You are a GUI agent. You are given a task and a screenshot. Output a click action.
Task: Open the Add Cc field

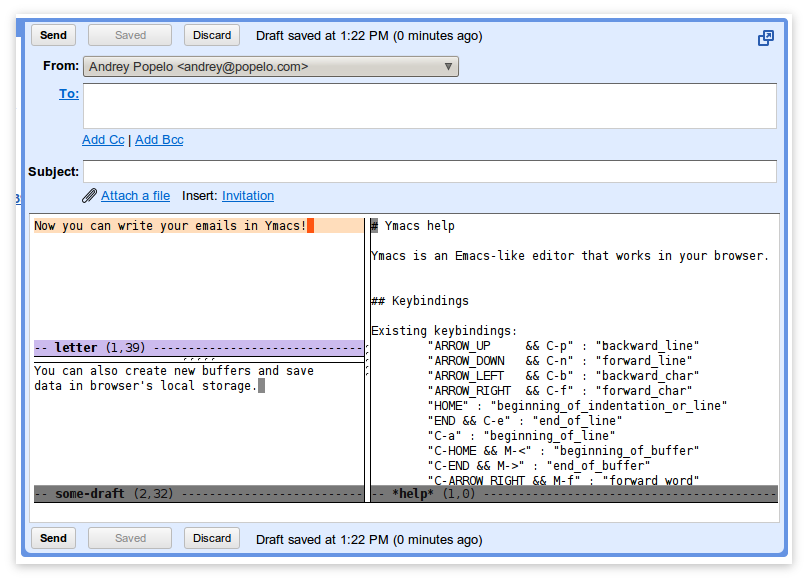tap(103, 140)
